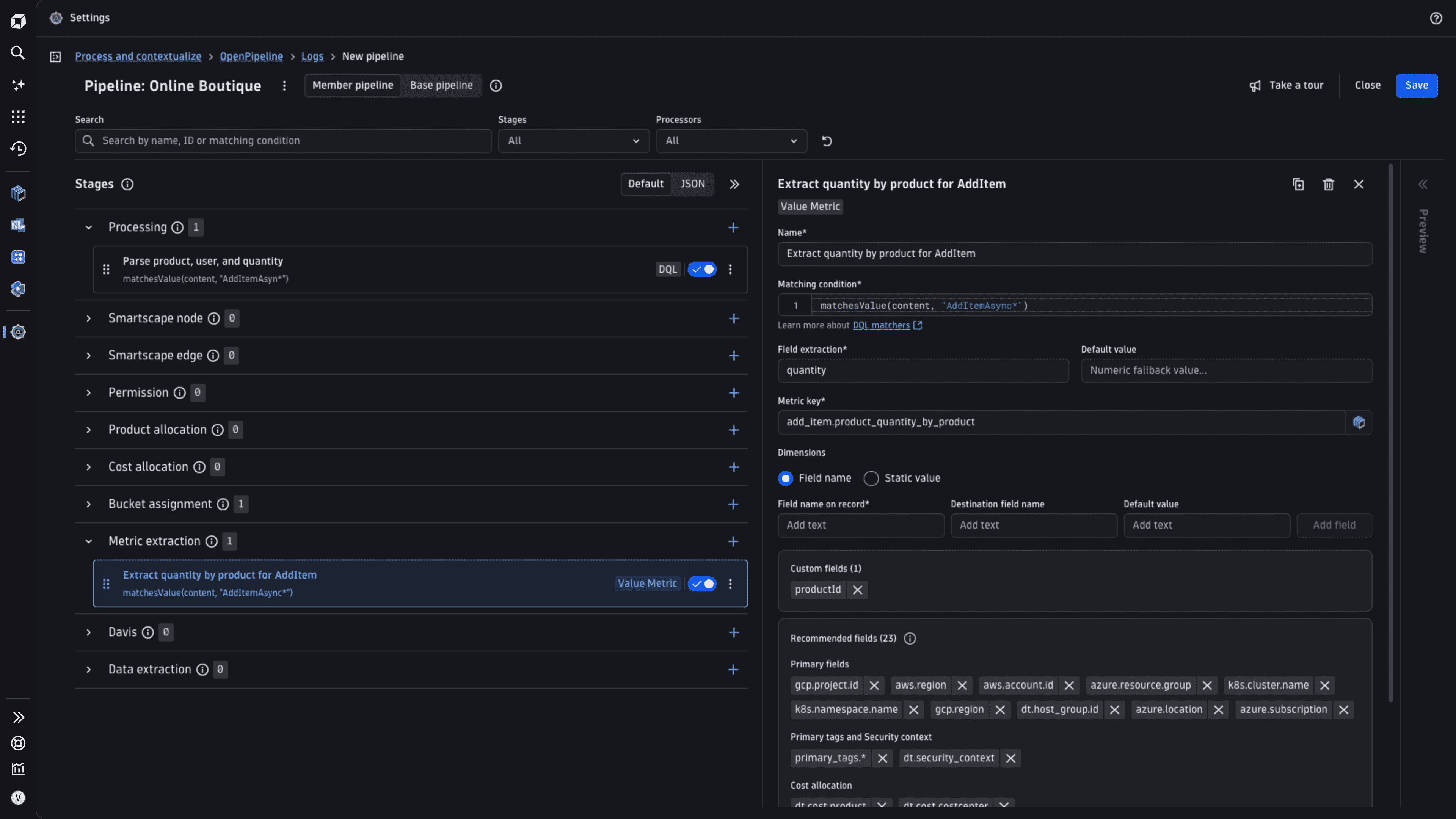Toggle the settings navigation panel icon

click(55, 56)
